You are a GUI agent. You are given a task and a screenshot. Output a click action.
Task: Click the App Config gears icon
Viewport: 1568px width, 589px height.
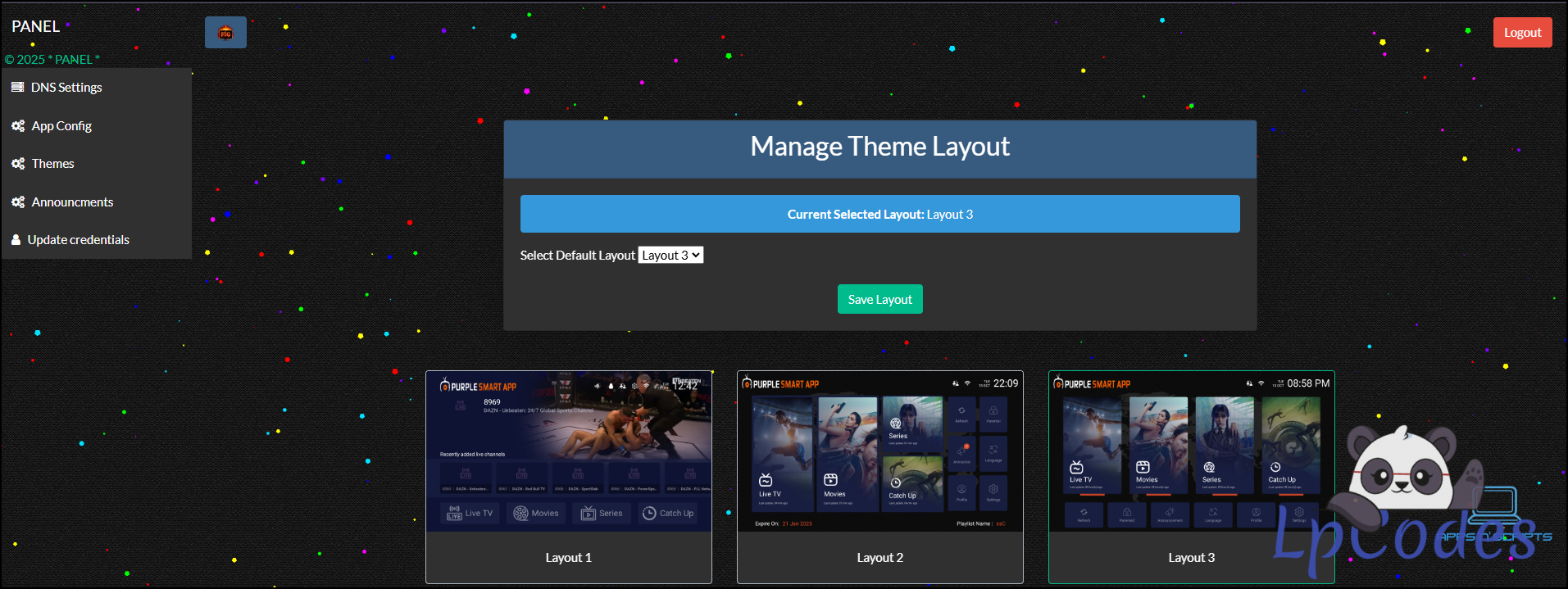point(18,126)
